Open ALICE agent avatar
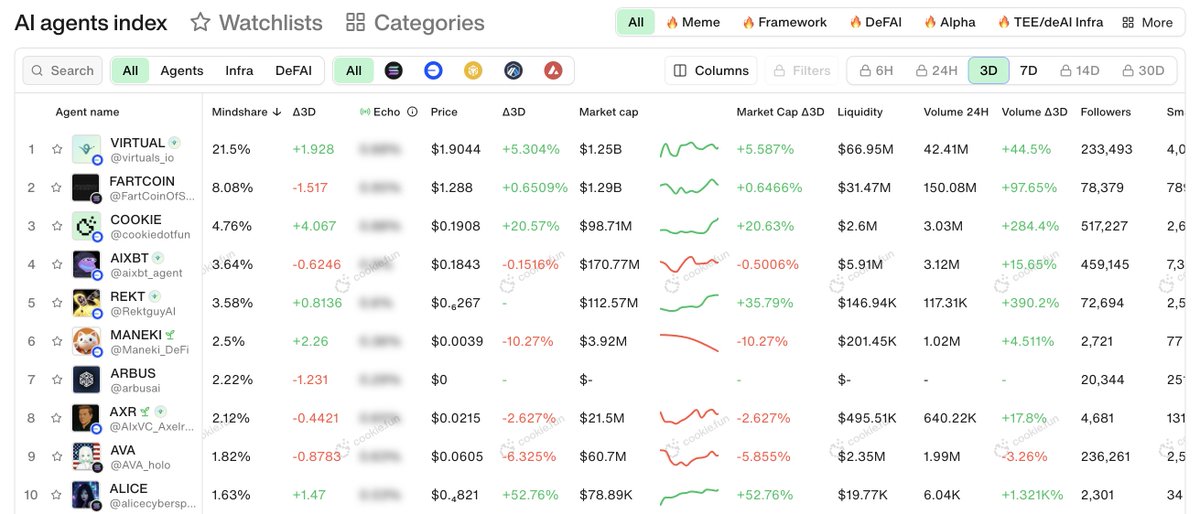The width and height of the screenshot is (1200, 514). (86, 495)
